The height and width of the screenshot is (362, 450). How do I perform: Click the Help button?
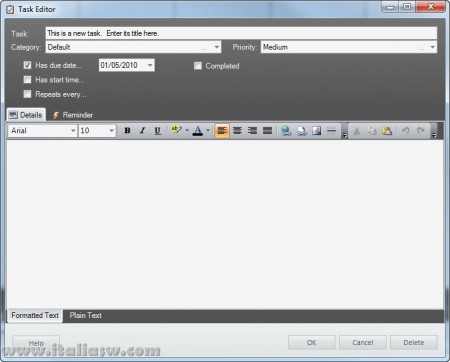click(x=36, y=343)
